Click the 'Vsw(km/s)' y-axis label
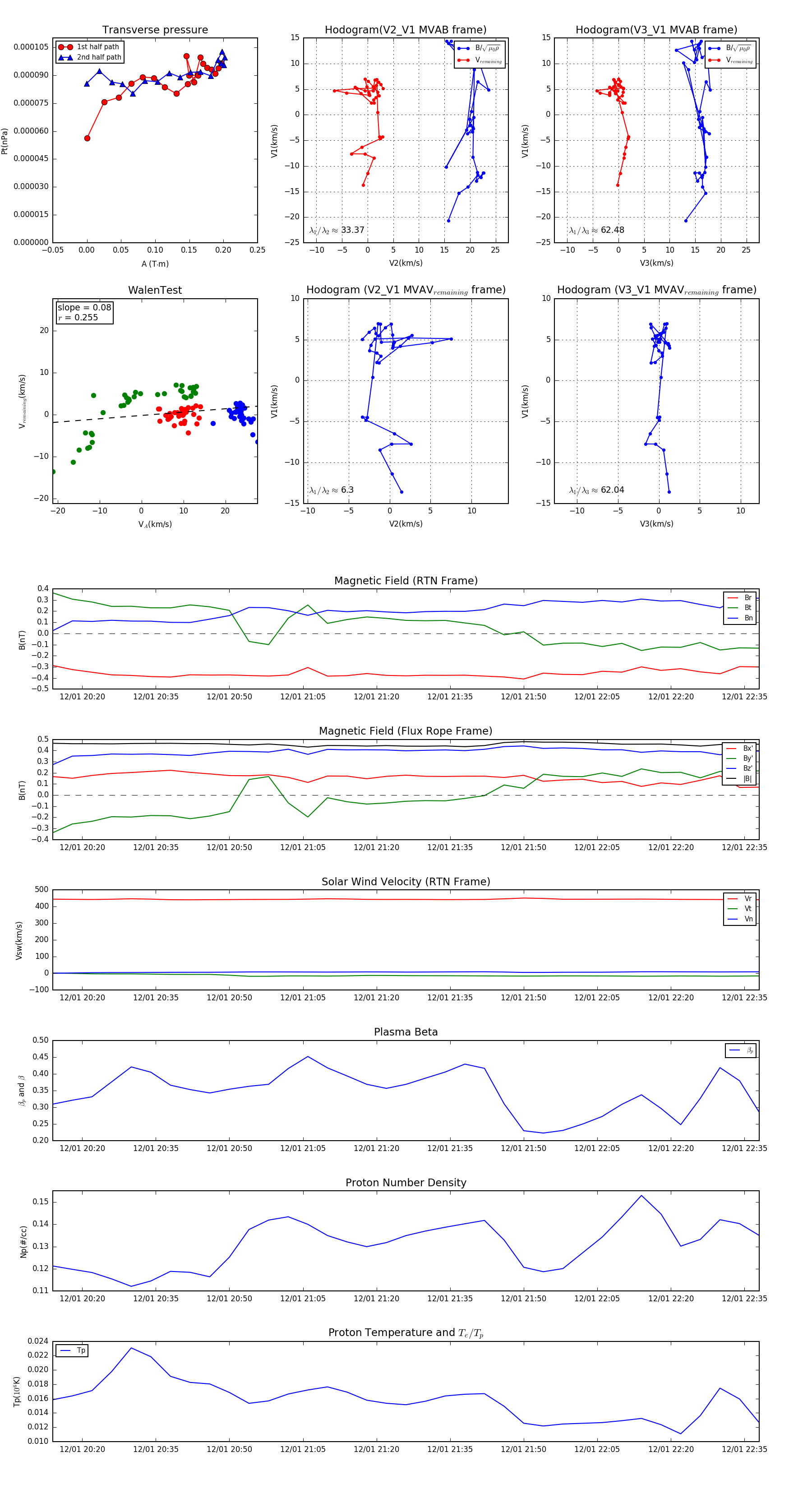This screenshot has height=1489, width=812. click(x=19, y=940)
